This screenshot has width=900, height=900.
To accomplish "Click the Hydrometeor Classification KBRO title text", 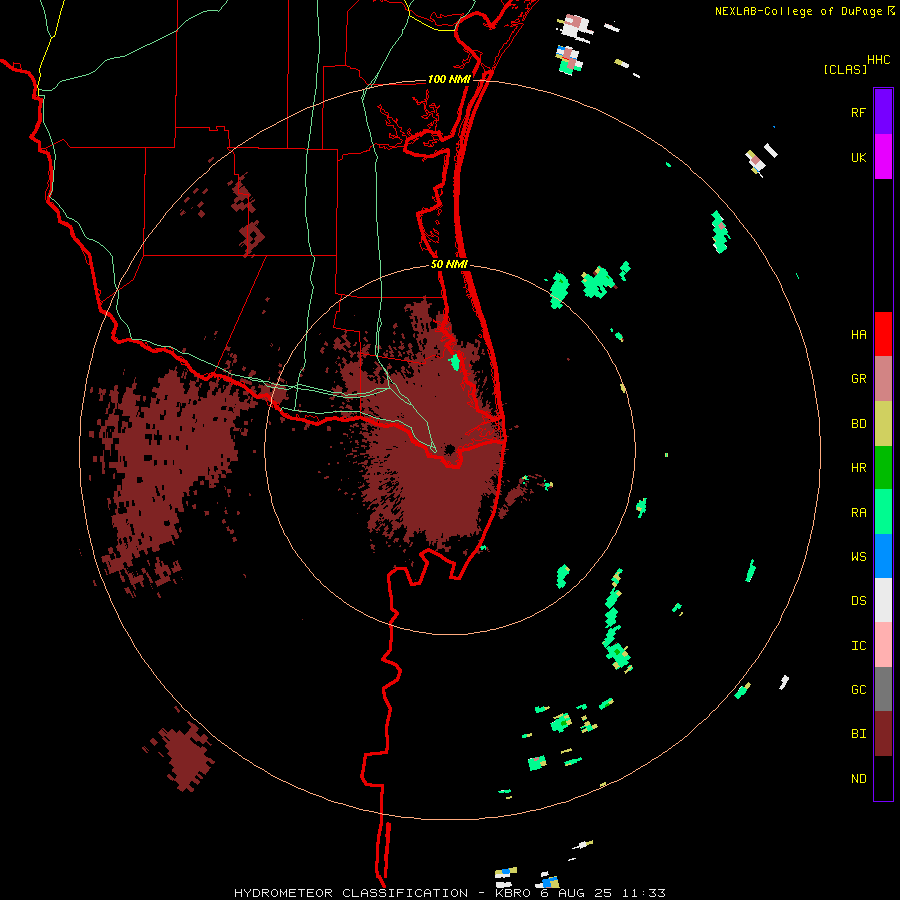I will tap(450, 893).
